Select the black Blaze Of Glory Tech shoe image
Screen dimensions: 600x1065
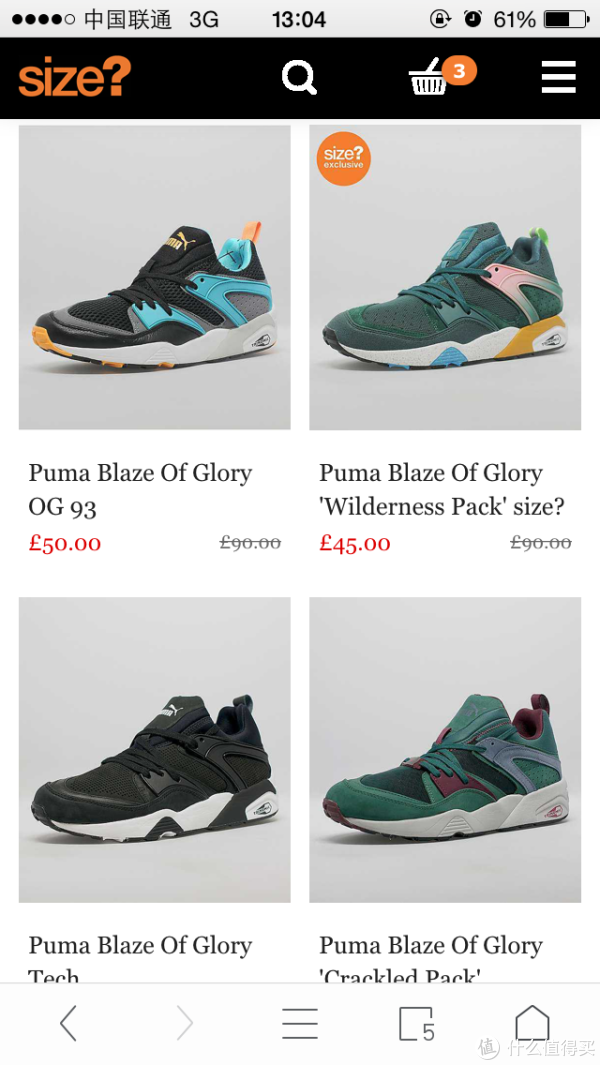pyautogui.click(x=154, y=750)
